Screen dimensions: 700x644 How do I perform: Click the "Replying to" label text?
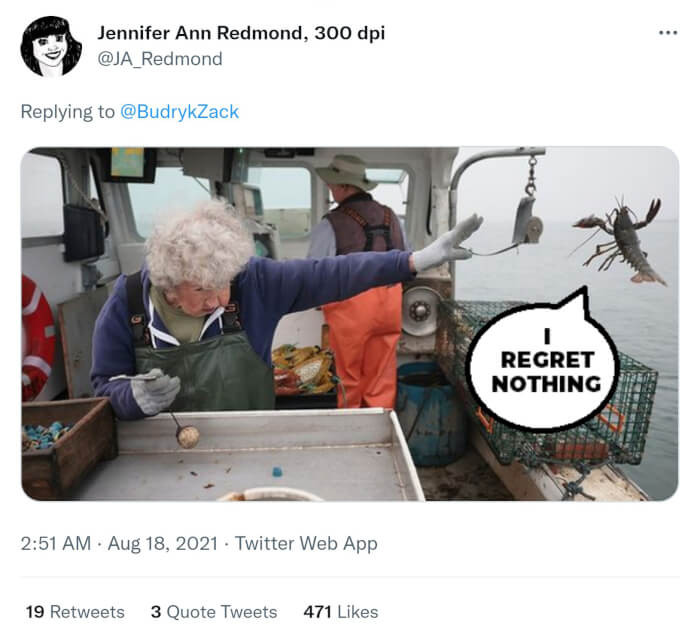67,111
